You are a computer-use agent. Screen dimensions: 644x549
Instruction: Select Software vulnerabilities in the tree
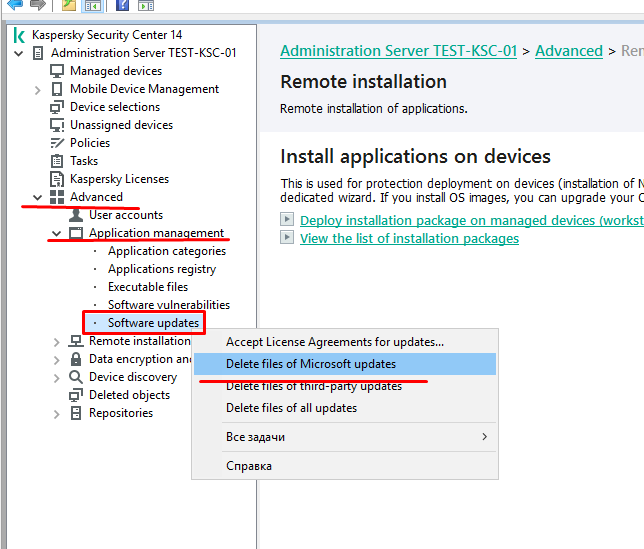coord(169,305)
